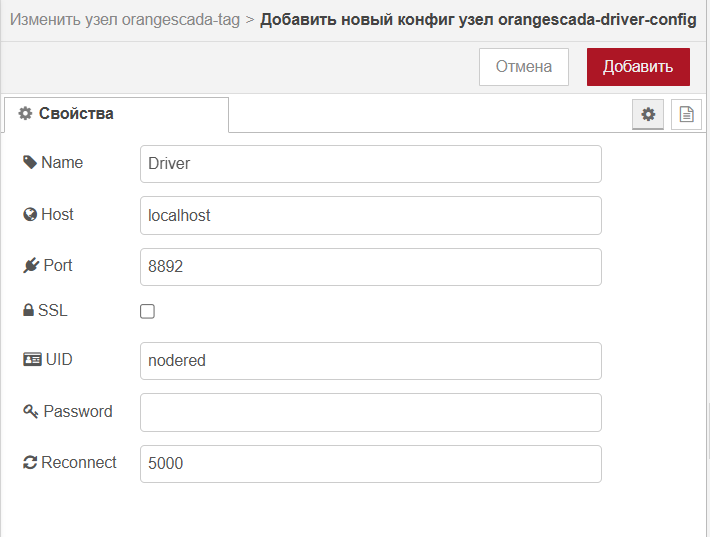Focus the Name field containing Driver

pos(371,164)
